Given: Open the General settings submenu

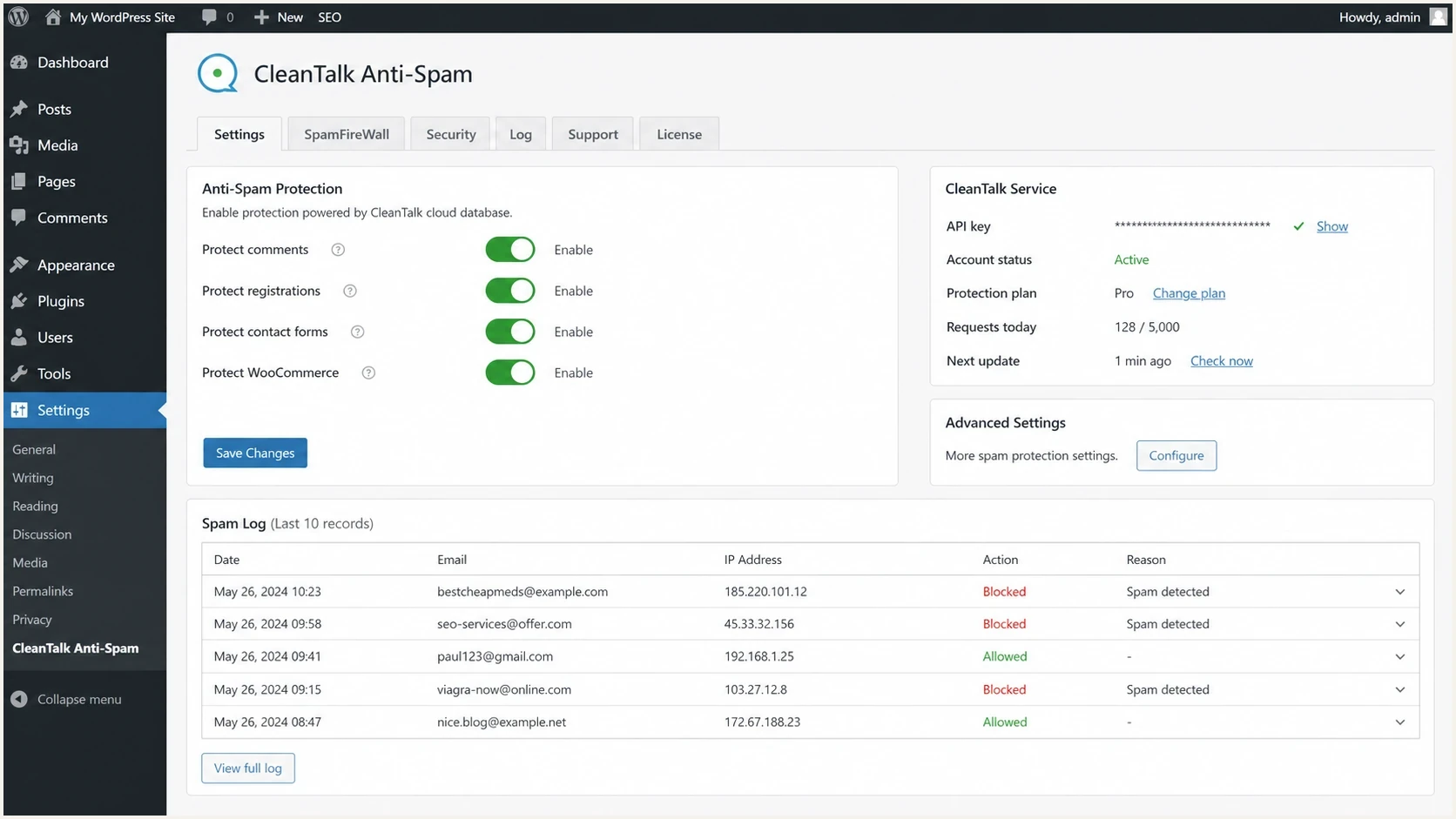Looking at the screenshot, I should point(34,449).
